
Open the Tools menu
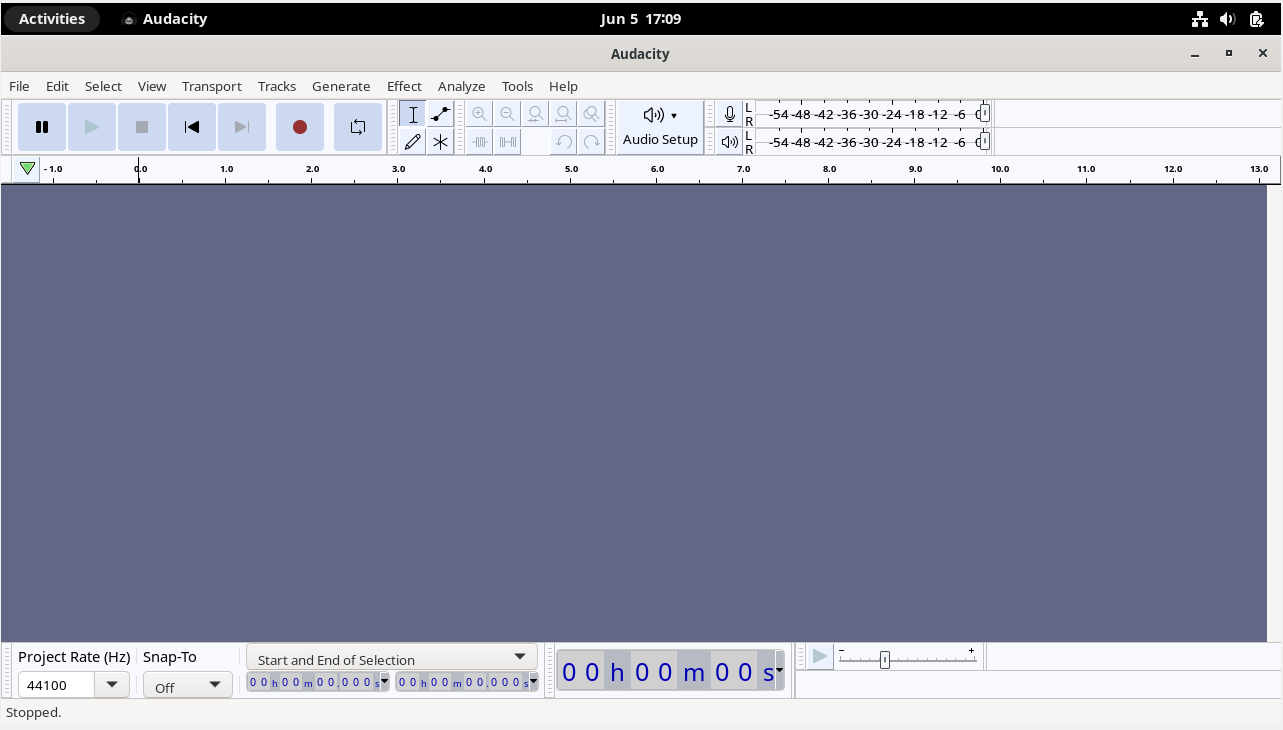[x=517, y=86]
